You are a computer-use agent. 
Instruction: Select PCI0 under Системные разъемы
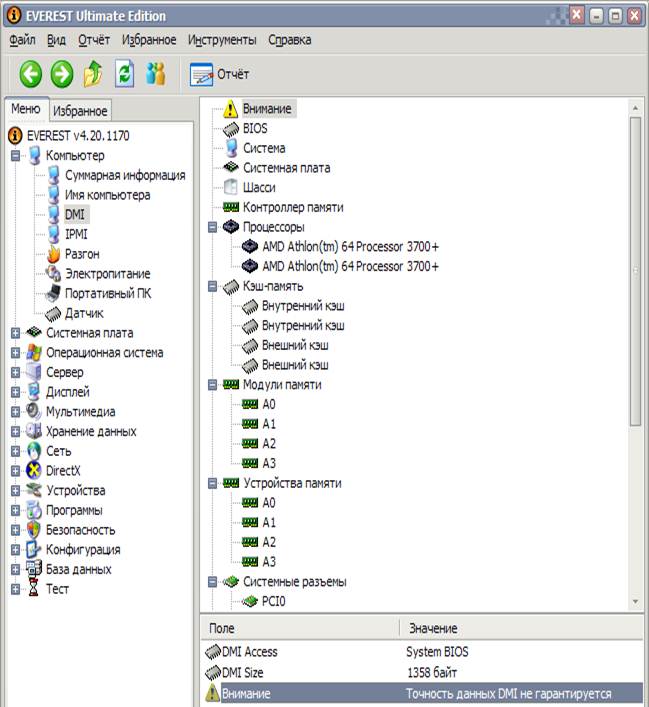point(273,601)
